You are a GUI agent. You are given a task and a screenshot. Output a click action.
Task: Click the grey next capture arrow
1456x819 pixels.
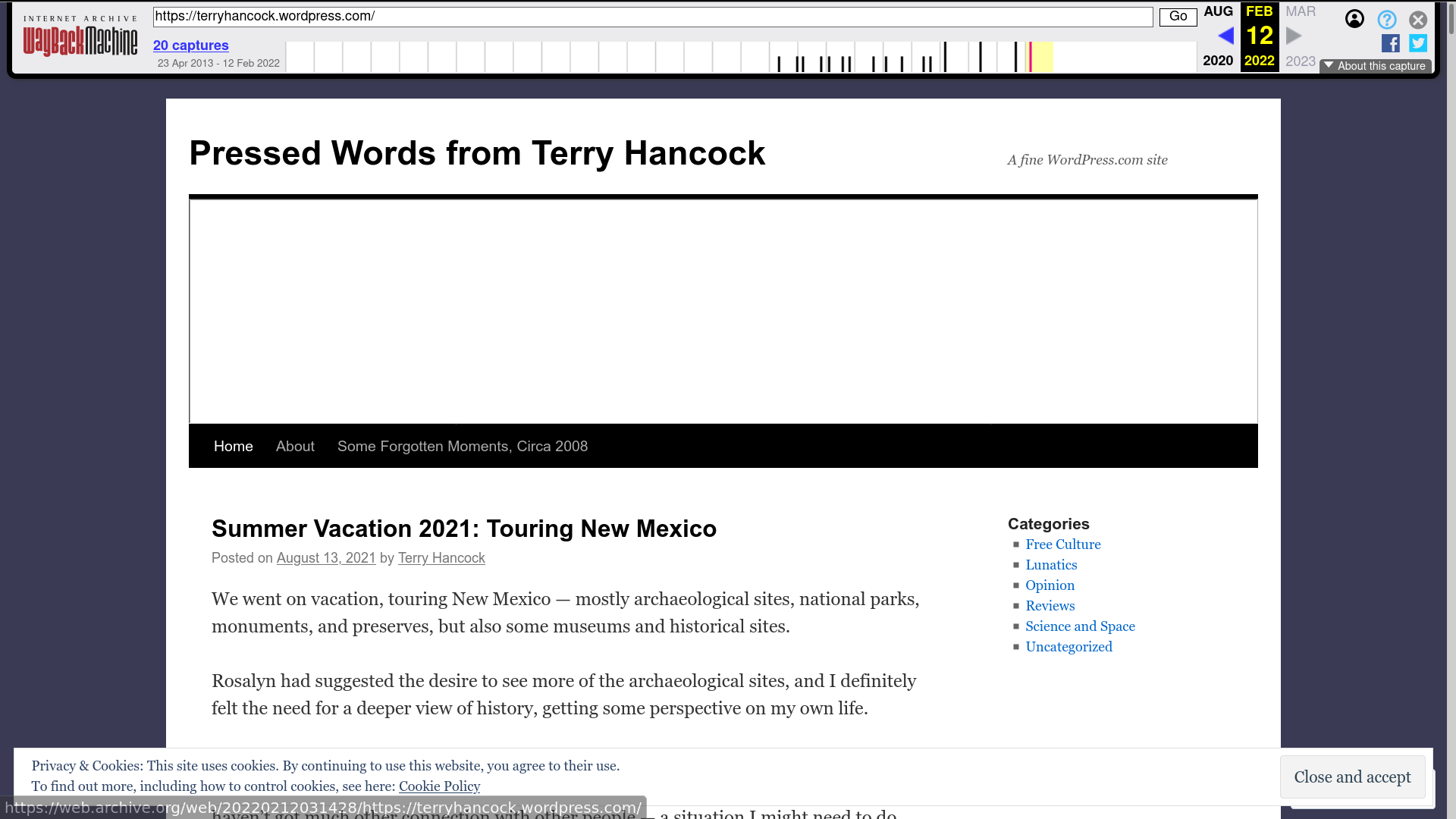coord(1294,36)
